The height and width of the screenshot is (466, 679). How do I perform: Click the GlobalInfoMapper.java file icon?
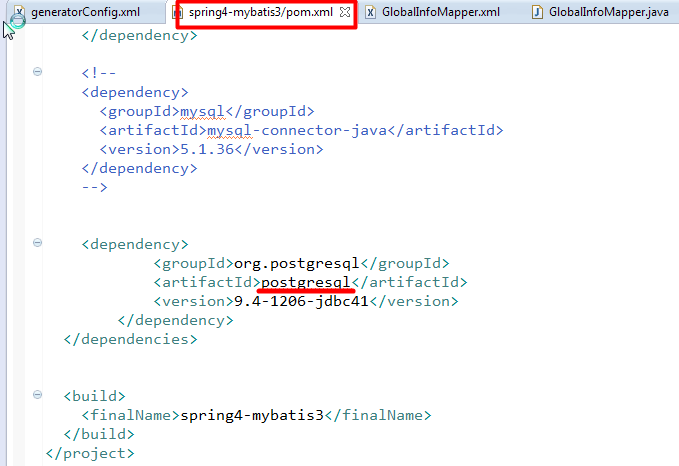537,12
